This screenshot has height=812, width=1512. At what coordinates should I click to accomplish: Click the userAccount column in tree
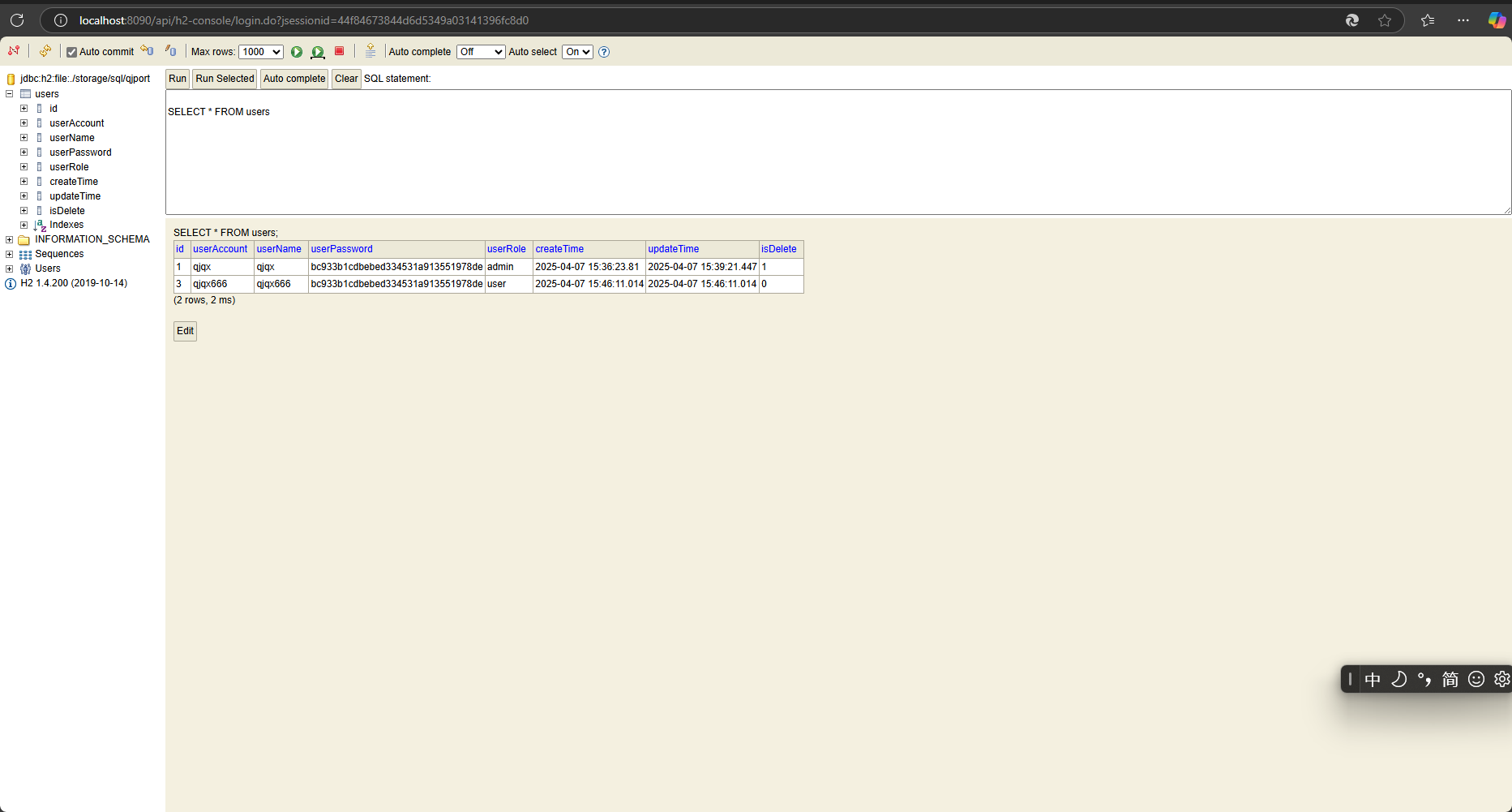pyautogui.click(x=77, y=123)
